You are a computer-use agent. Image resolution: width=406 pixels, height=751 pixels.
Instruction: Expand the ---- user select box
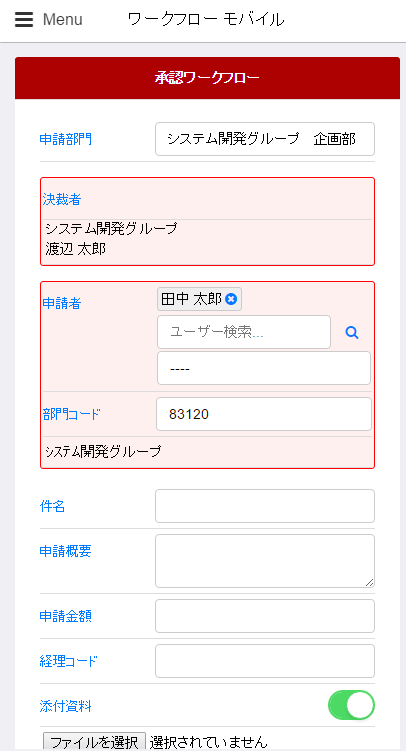(x=264, y=368)
